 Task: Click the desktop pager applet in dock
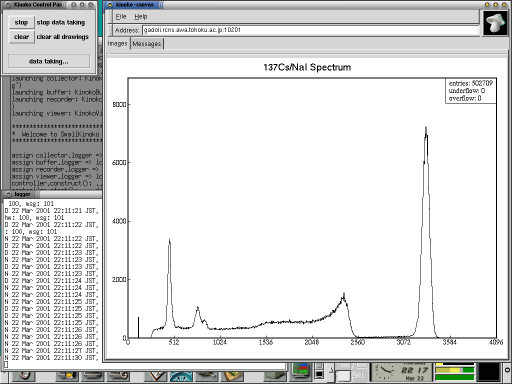[x=350, y=372]
